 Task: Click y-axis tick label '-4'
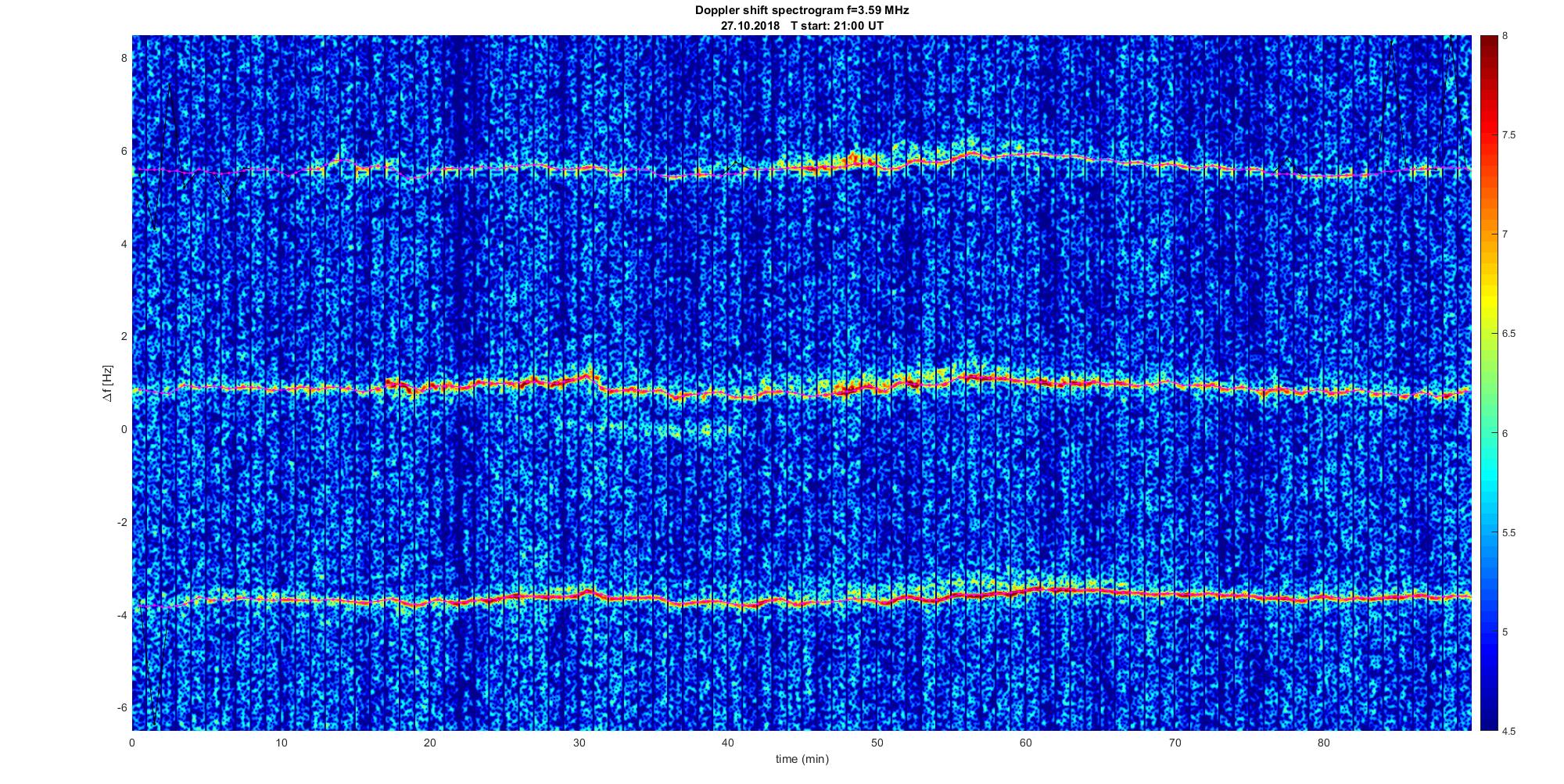tap(121, 615)
